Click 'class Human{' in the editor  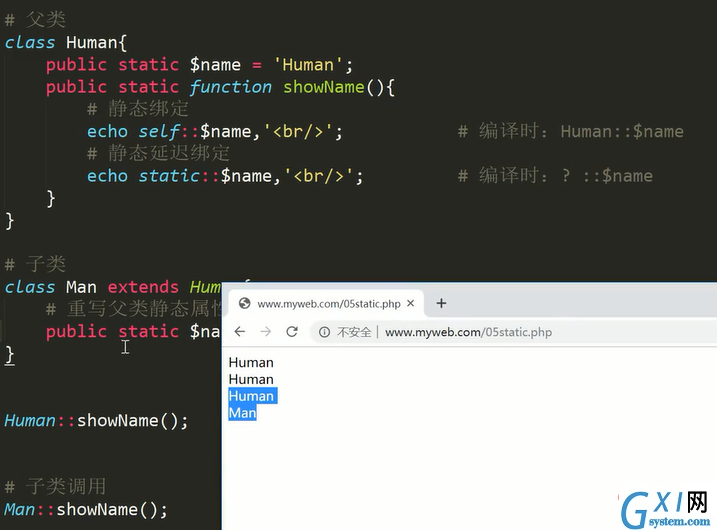[x=66, y=43]
